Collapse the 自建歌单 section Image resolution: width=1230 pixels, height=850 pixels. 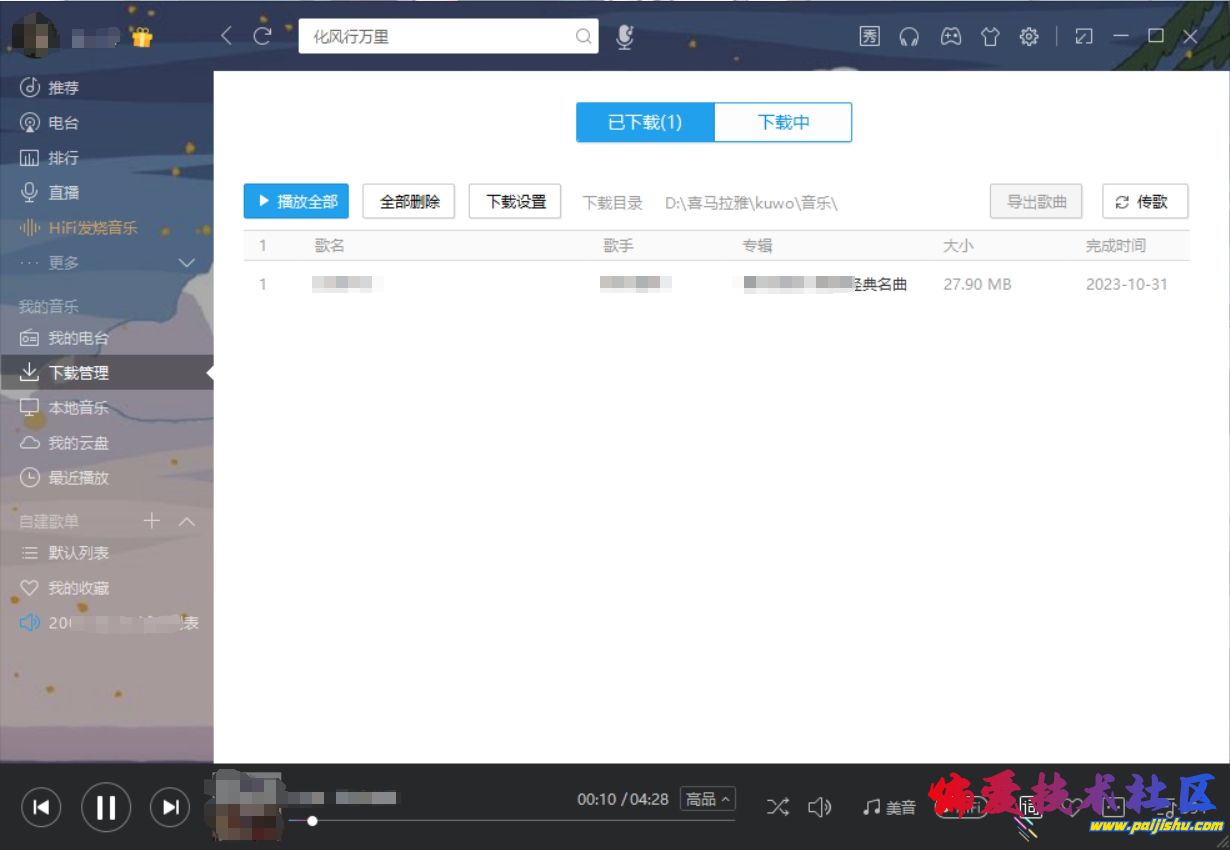click(x=185, y=521)
